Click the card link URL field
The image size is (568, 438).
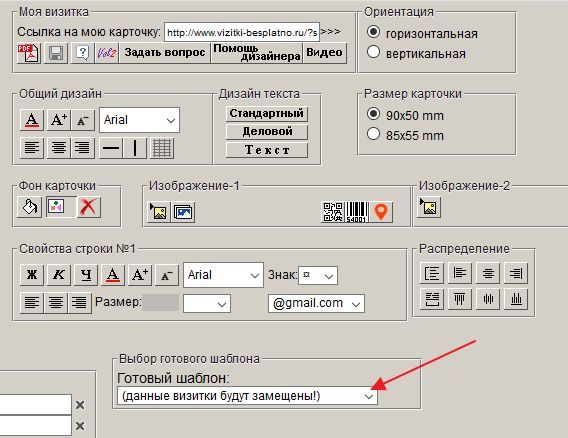pos(242,33)
